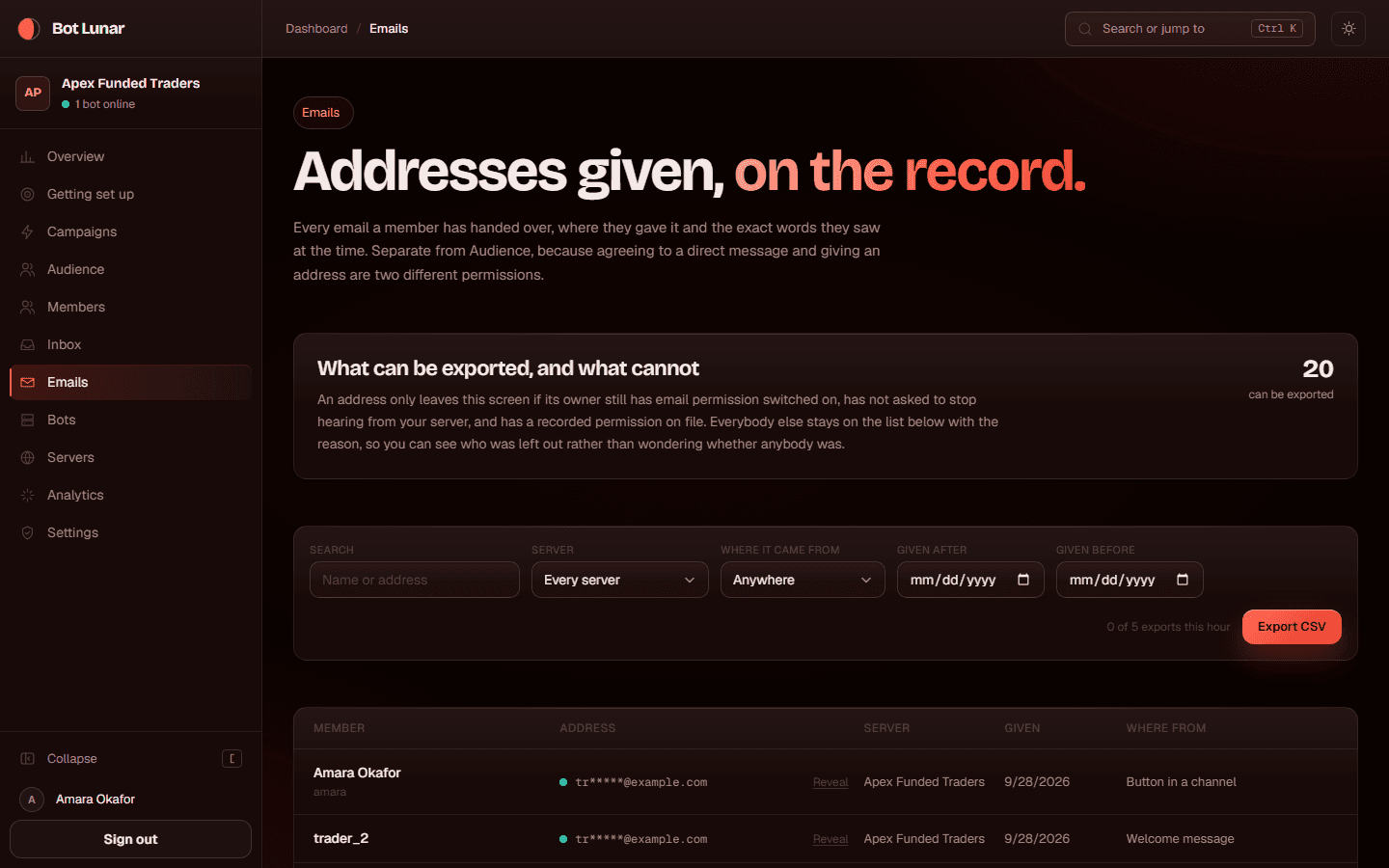Open the Given Before calendar picker icon
The height and width of the screenshot is (868, 1389).
point(1183,580)
